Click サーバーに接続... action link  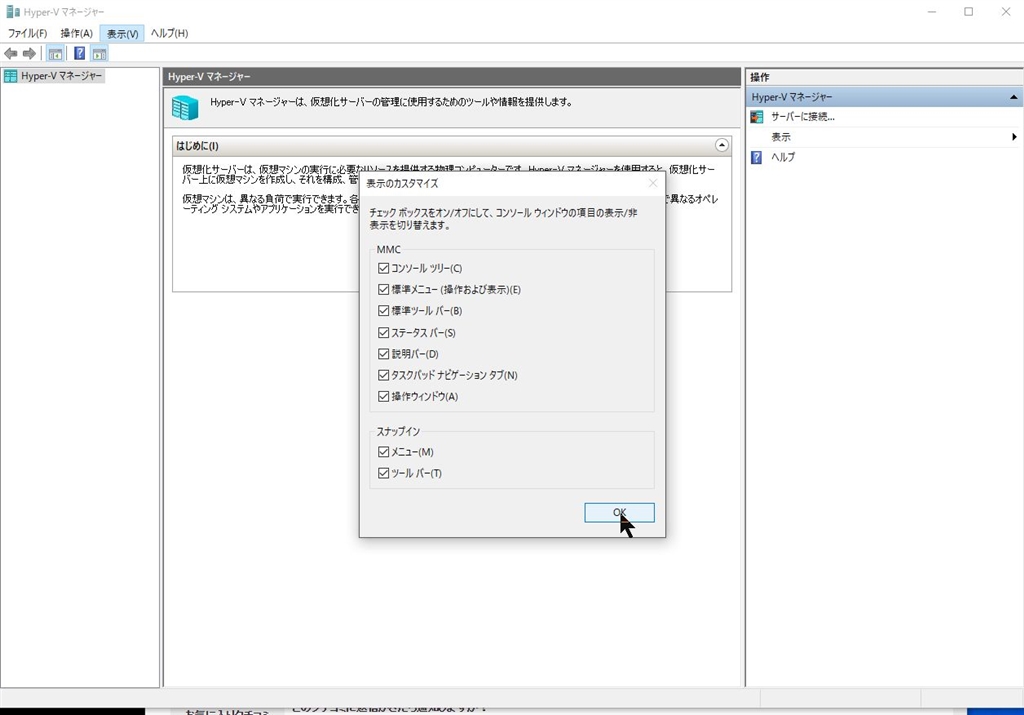click(803, 117)
